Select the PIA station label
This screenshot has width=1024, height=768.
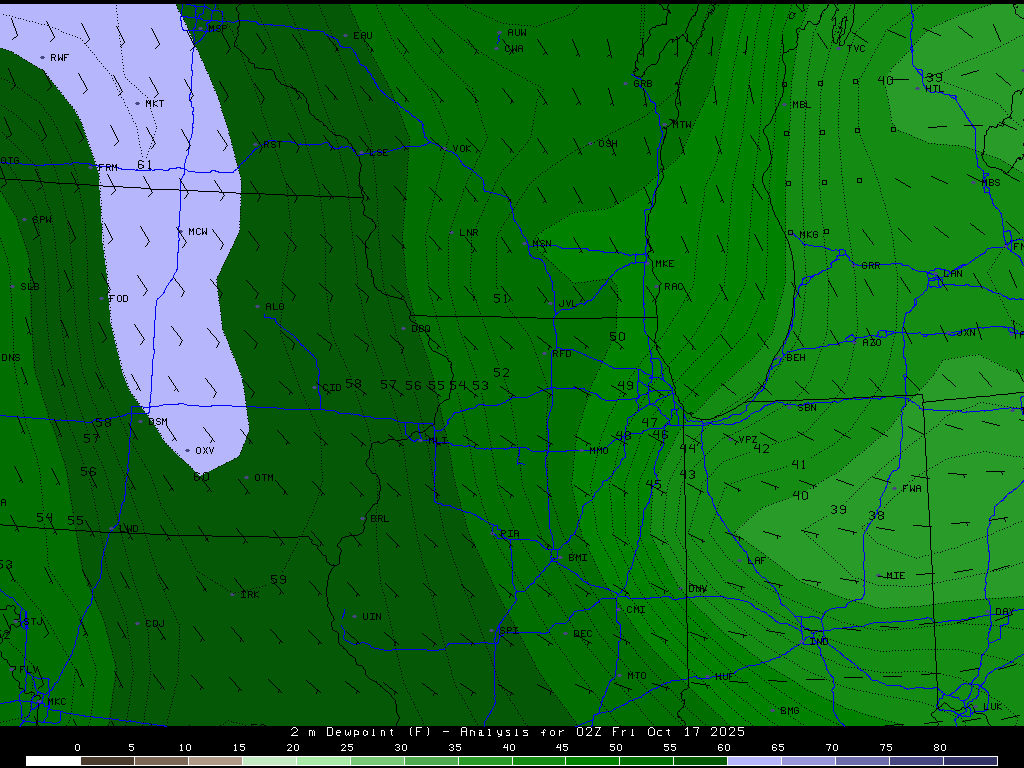click(x=509, y=534)
